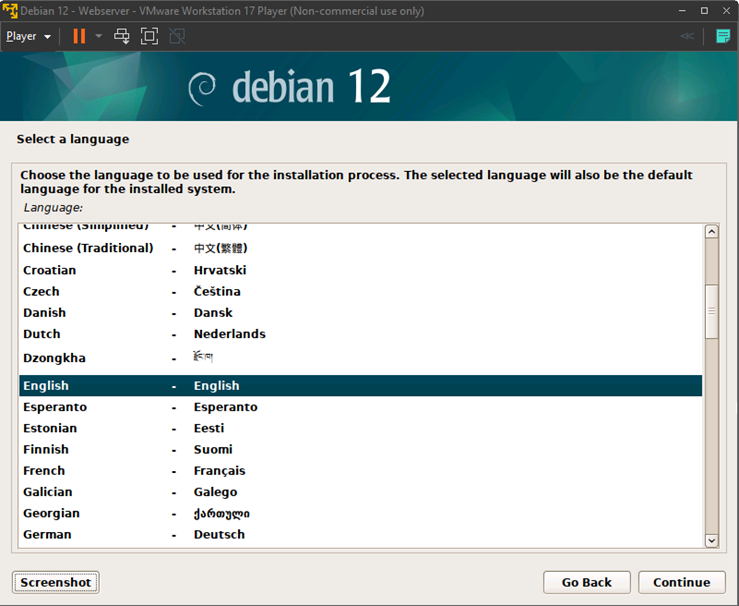Click the Screenshot button
This screenshot has height=606, width=739.
(56, 583)
